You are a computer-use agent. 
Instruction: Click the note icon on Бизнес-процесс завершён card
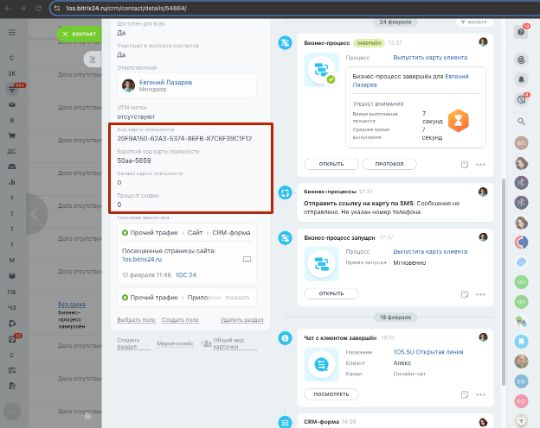tap(464, 164)
